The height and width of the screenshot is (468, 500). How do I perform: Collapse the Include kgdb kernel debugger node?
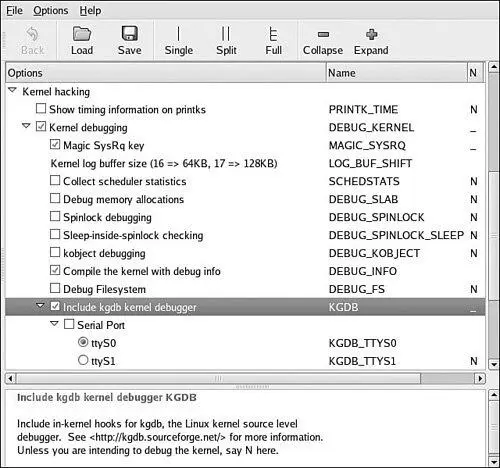point(40,306)
